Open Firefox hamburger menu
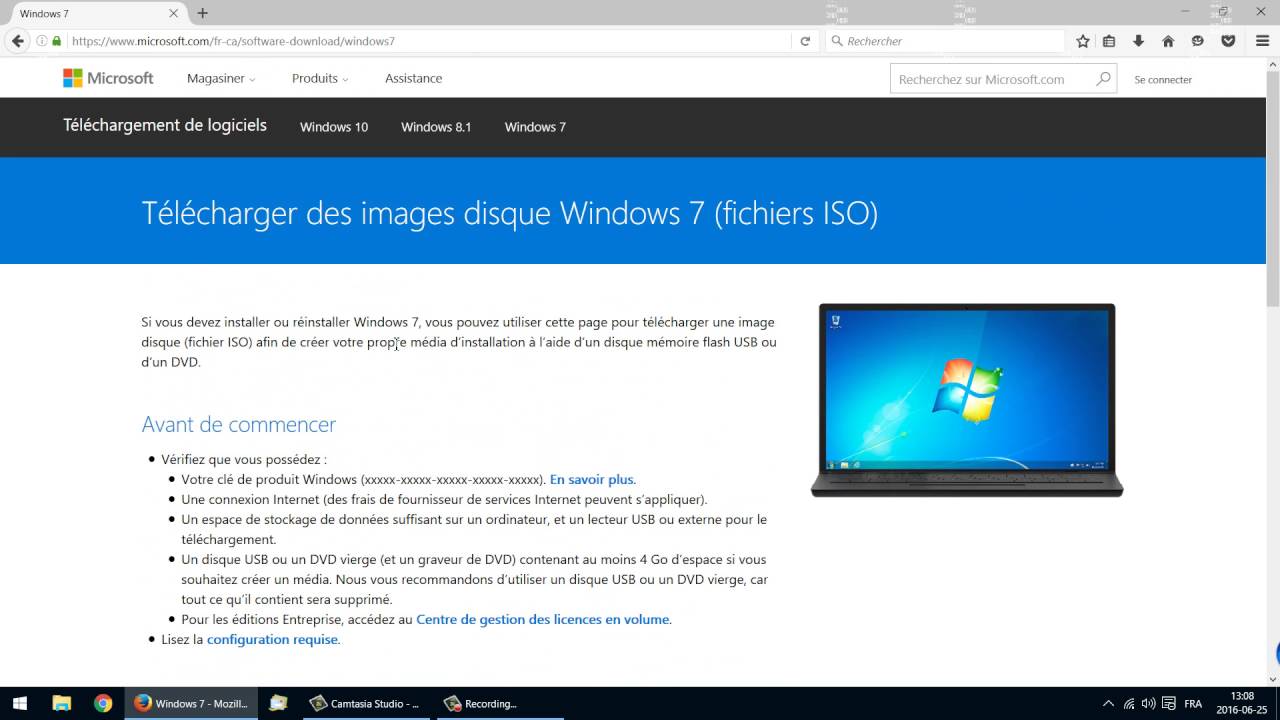 point(1262,41)
